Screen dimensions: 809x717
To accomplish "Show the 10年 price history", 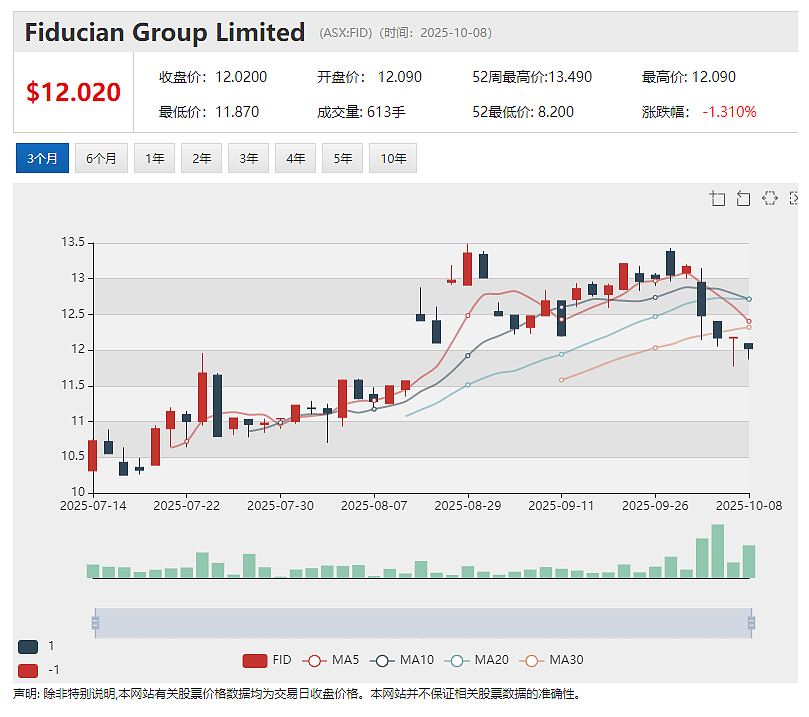I will coord(393,158).
